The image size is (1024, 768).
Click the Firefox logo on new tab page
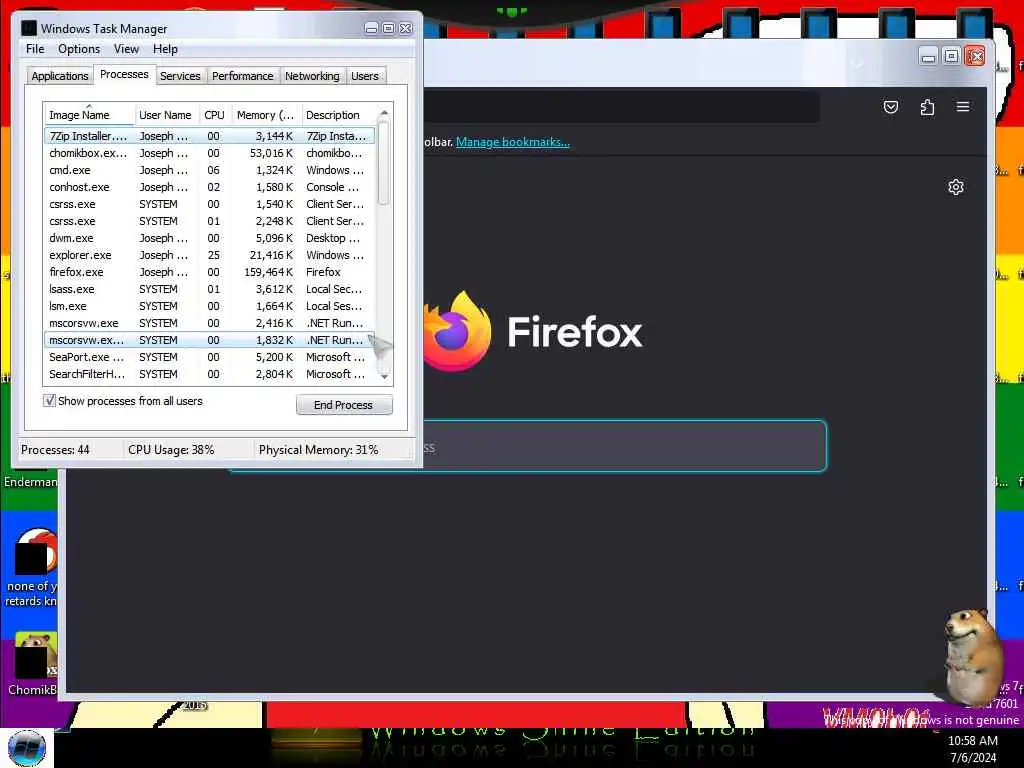point(457,331)
